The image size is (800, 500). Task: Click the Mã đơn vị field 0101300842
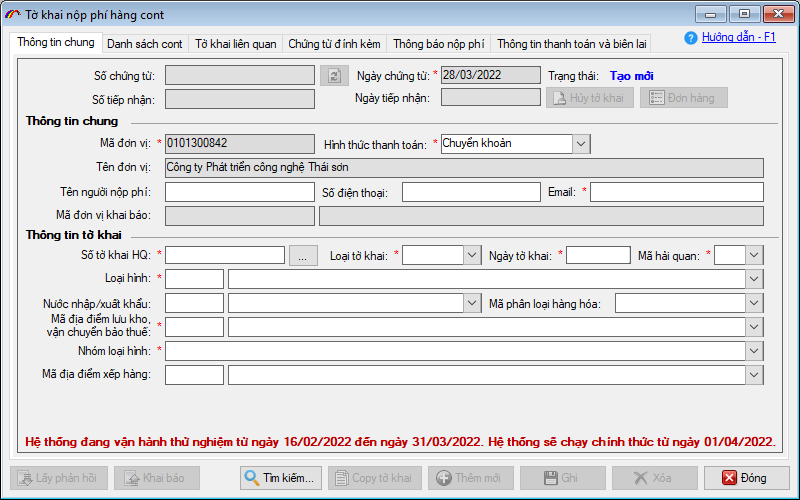coord(240,144)
